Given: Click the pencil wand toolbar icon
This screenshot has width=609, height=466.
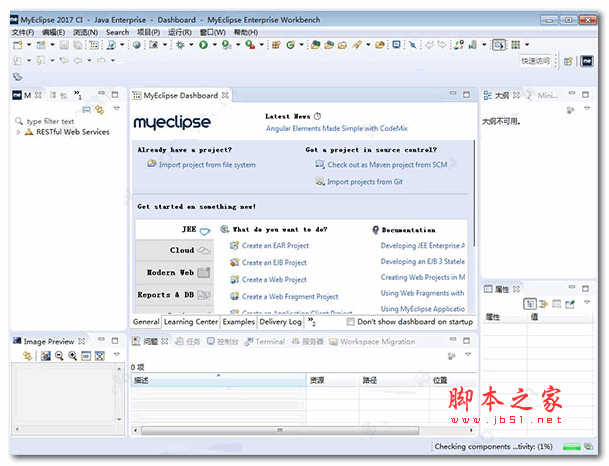Looking at the screenshot, I should pyautogui.click(x=357, y=45).
